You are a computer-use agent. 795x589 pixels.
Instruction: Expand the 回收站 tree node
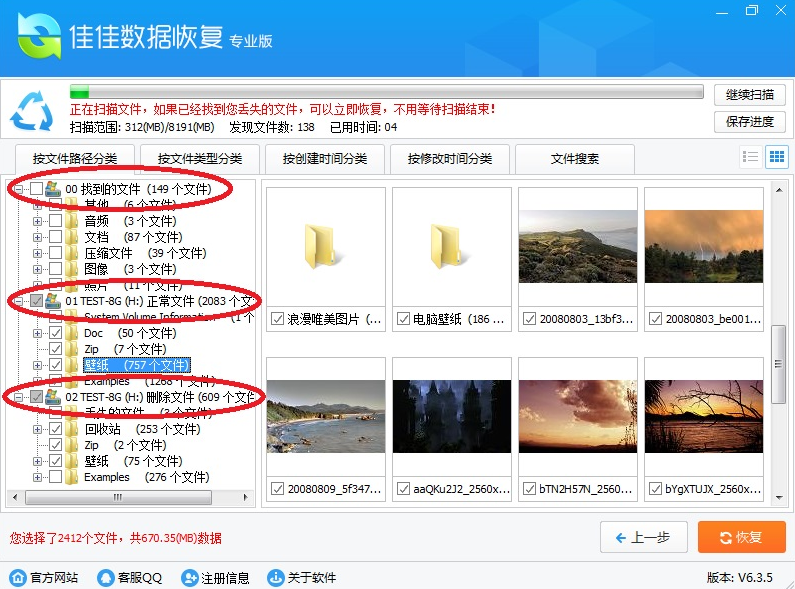37,429
